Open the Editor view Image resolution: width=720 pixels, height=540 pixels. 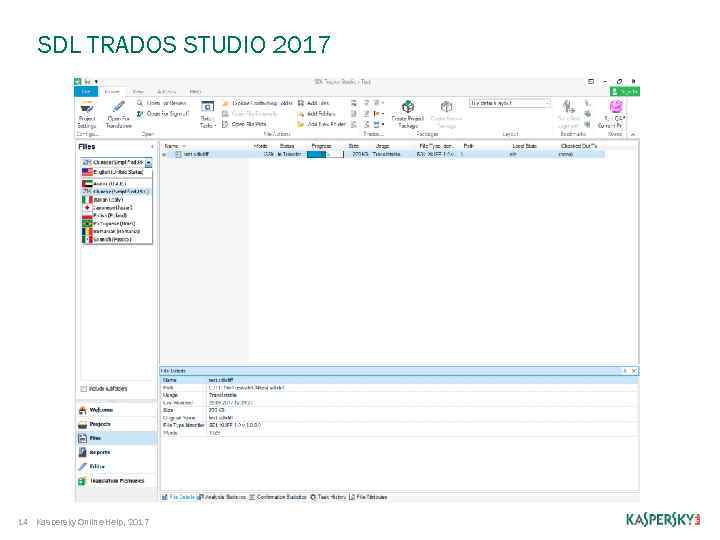117,467
